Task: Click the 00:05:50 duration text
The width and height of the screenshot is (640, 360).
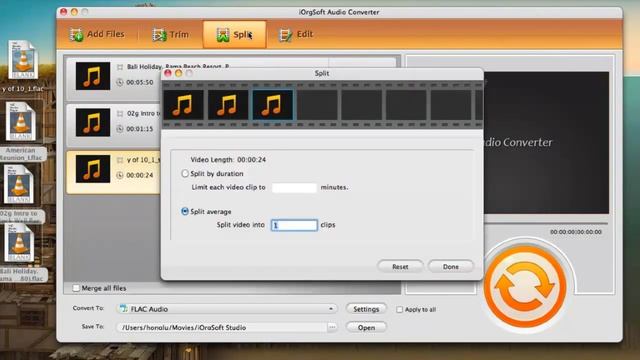Action: (x=140, y=82)
